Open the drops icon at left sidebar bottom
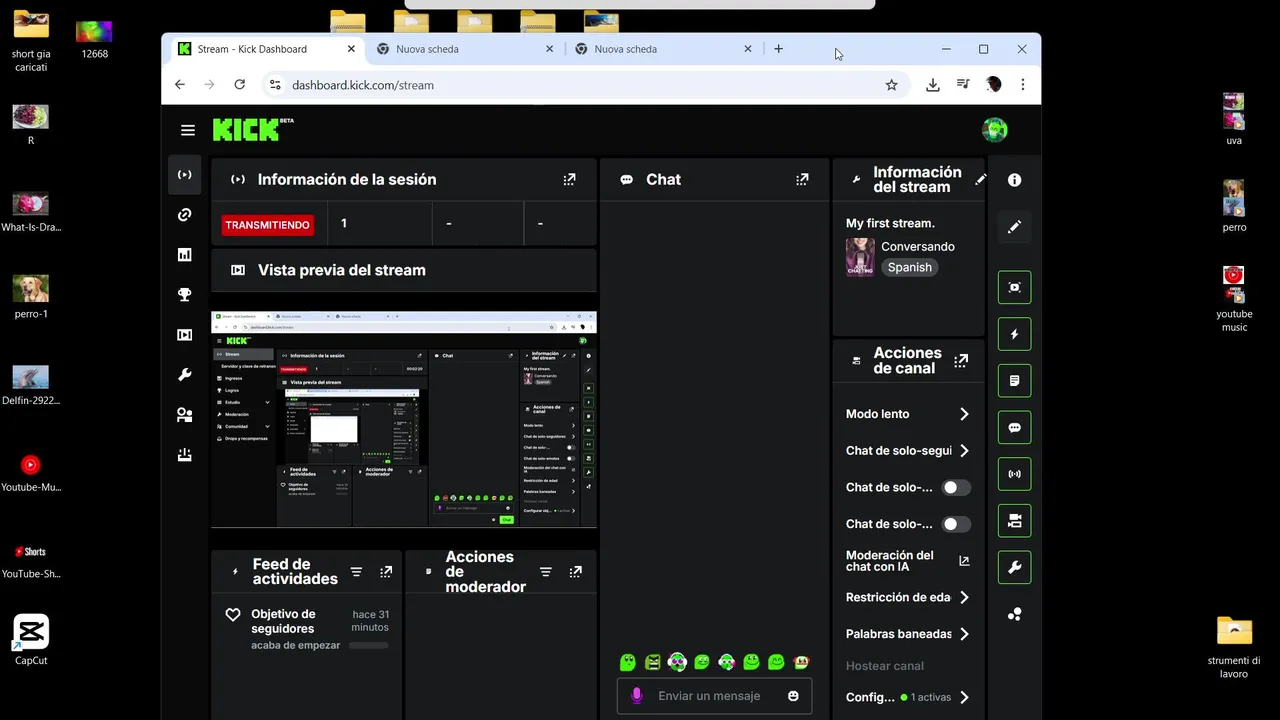The height and width of the screenshot is (720, 1280). (x=184, y=455)
